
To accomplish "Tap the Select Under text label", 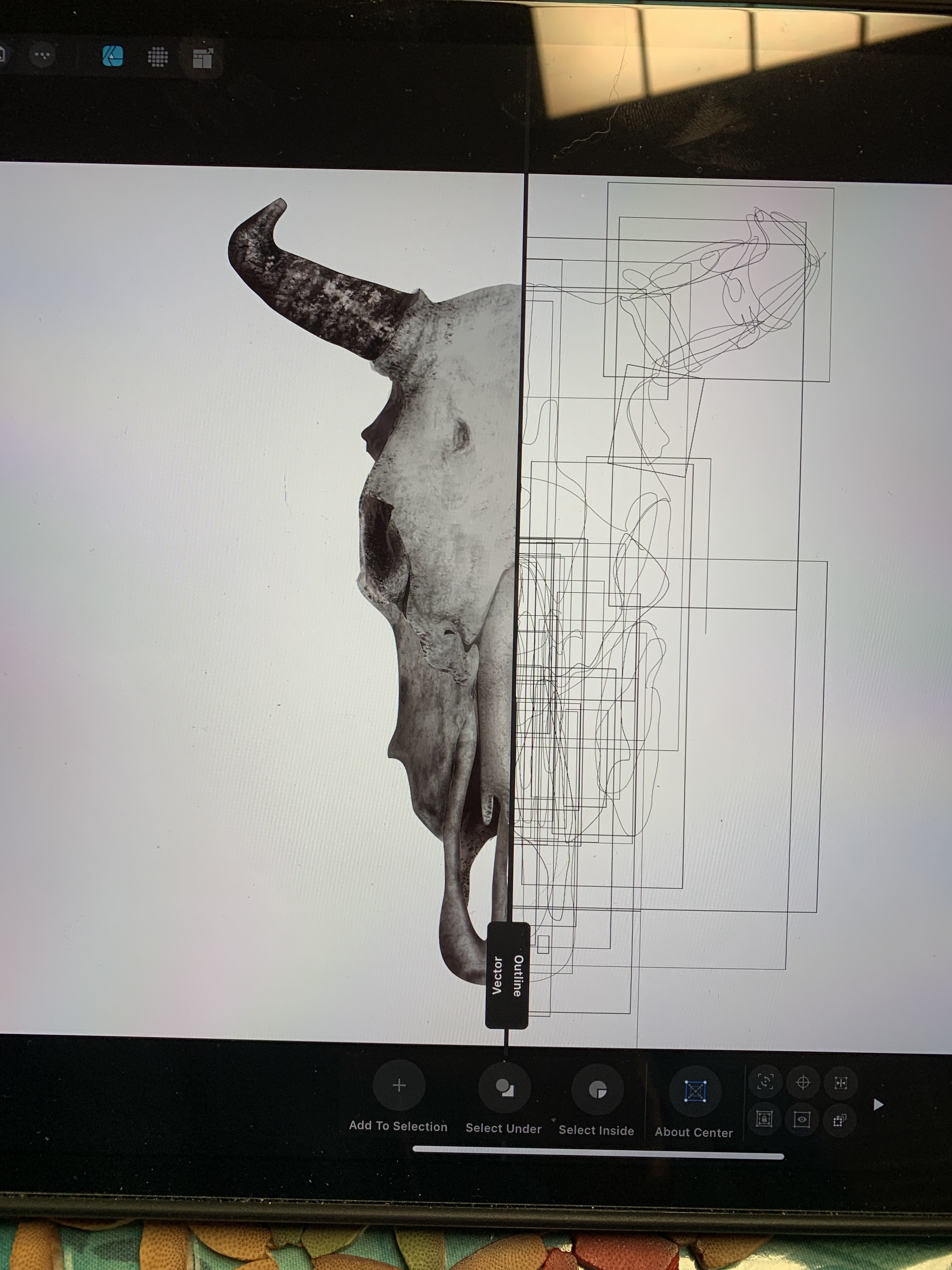I will click(x=503, y=1128).
